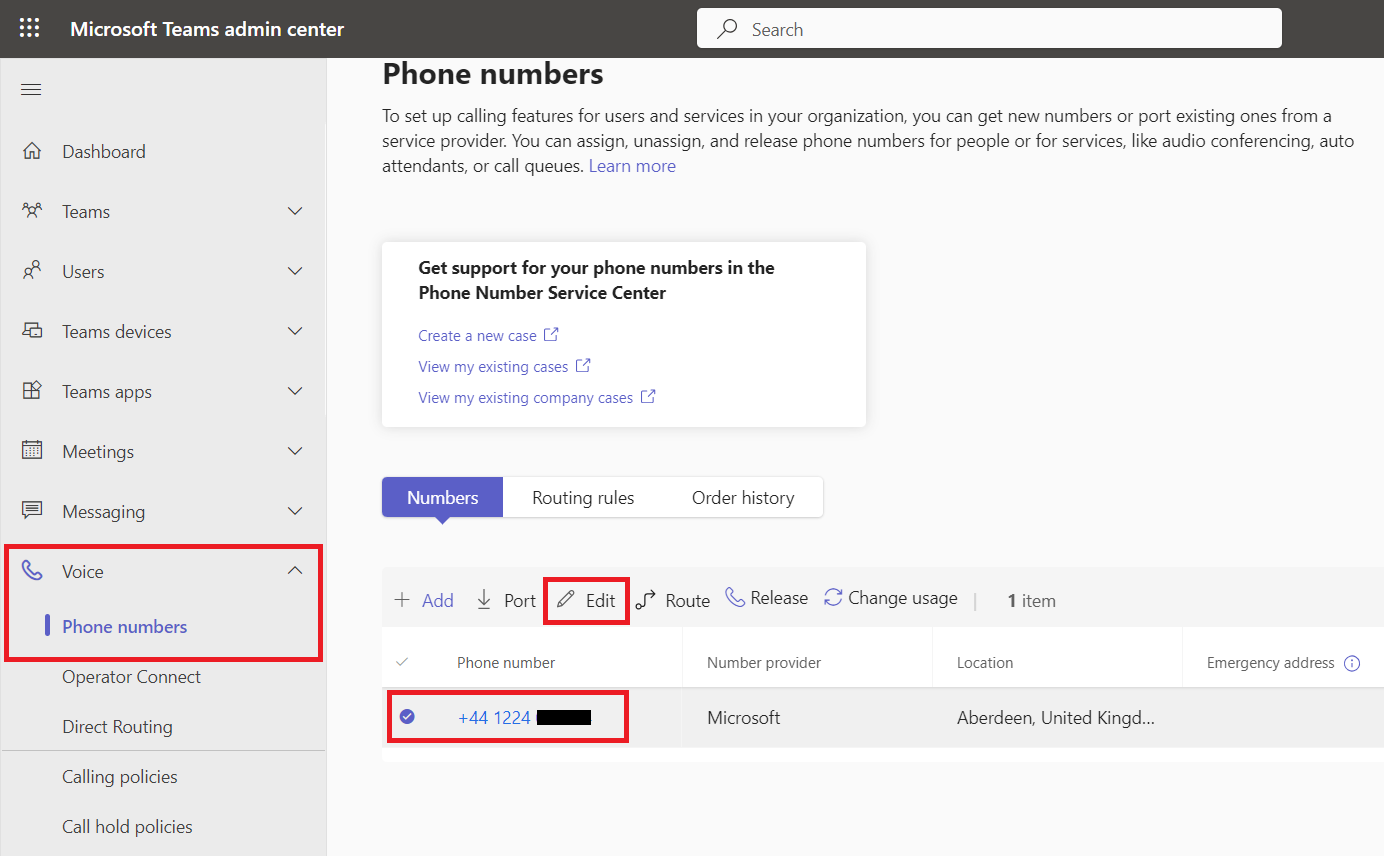Click the Change usage button label

coord(903,598)
